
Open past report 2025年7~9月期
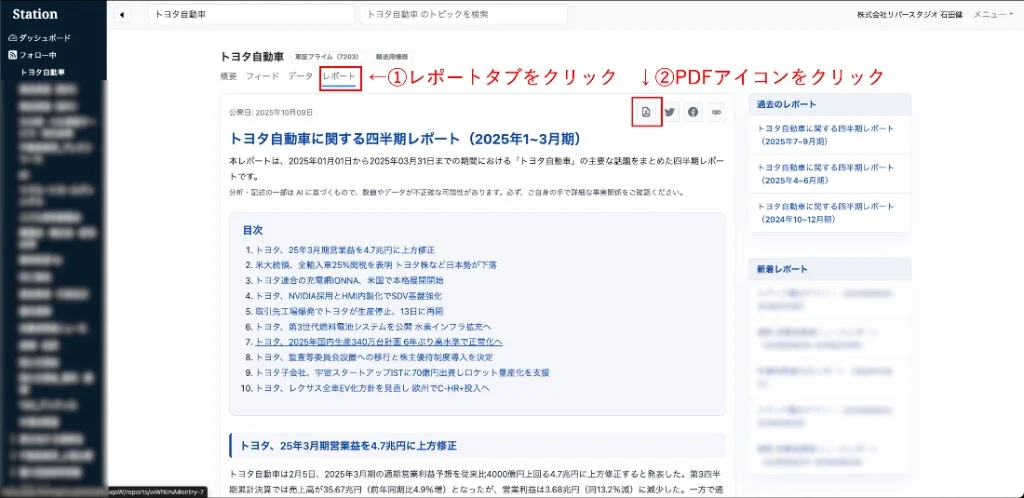(825, 134)
